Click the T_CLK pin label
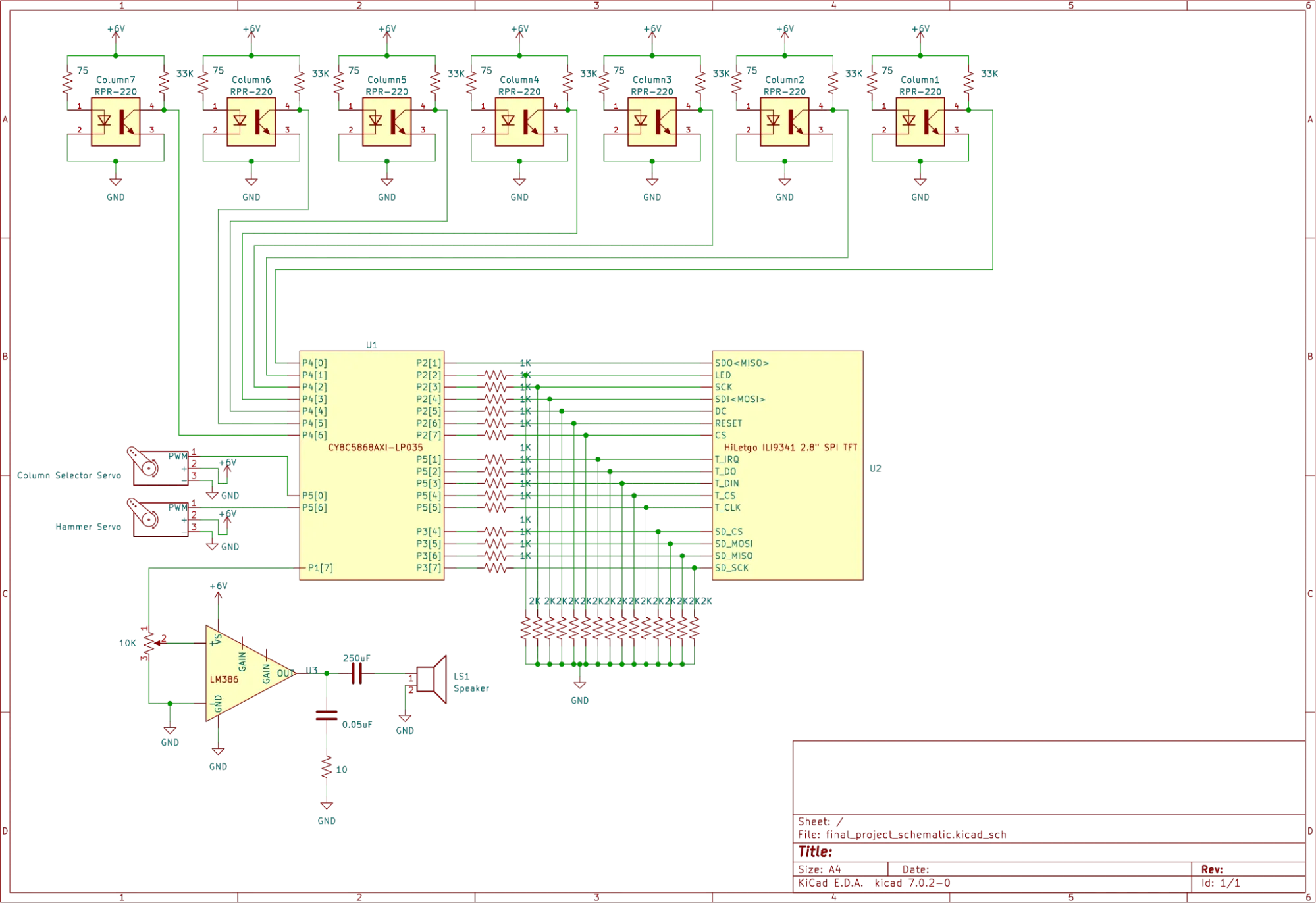The image size is (1316, 905). click(728, 508)
